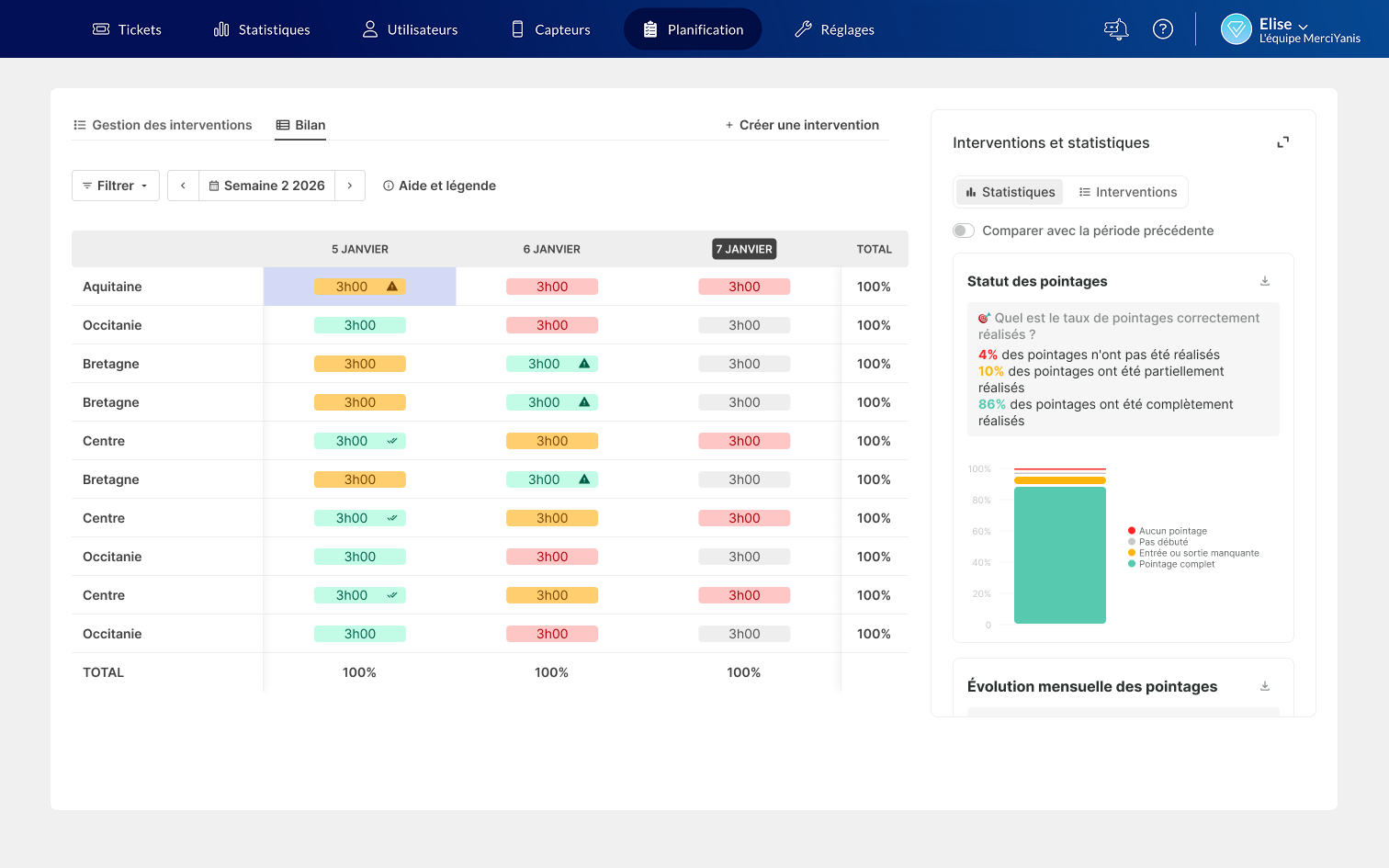Switch to Gestion des interventions tab
1389x868 pixels.
163,125
